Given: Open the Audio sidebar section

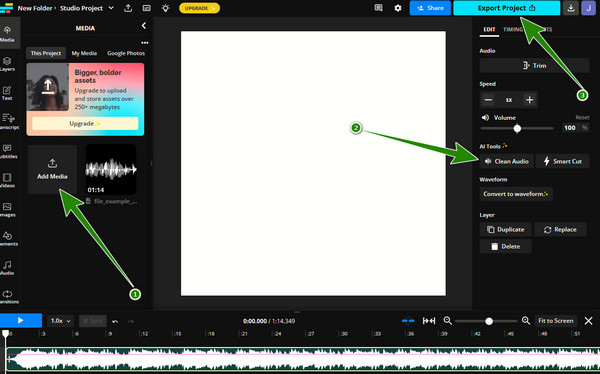Looking at the screenshot, I should [x=8, y=268].
